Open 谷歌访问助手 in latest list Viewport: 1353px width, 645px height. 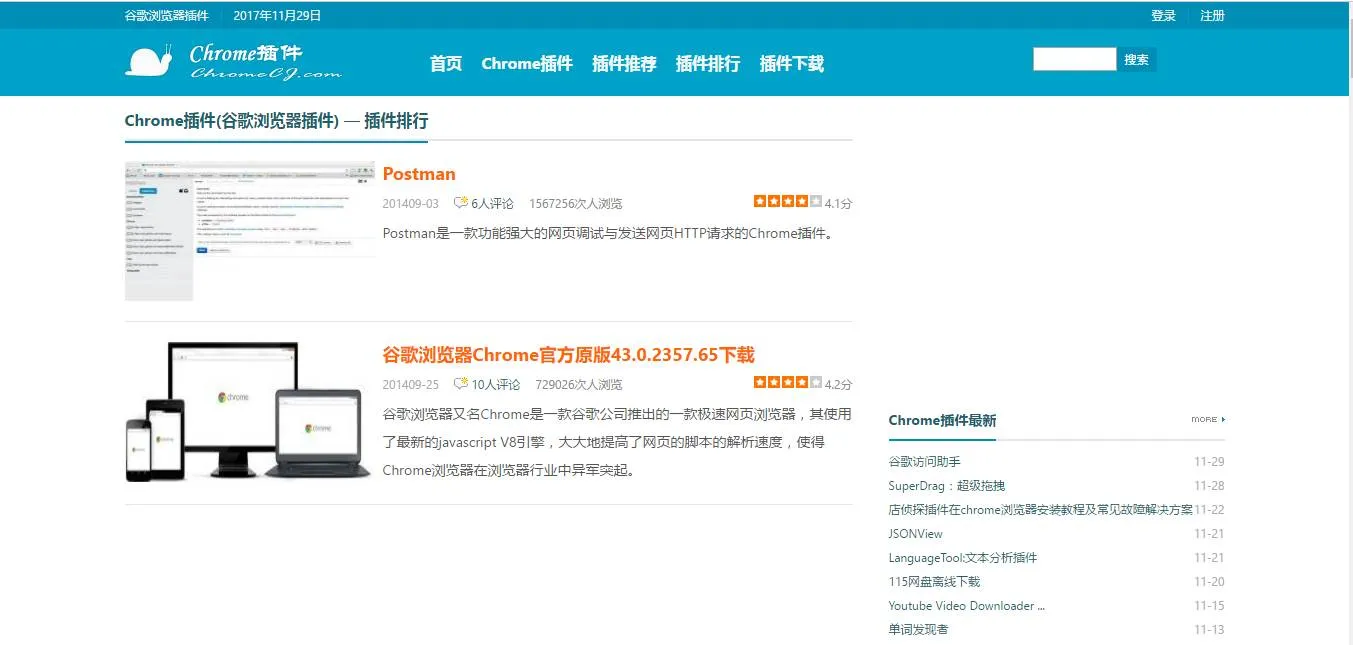924,462
